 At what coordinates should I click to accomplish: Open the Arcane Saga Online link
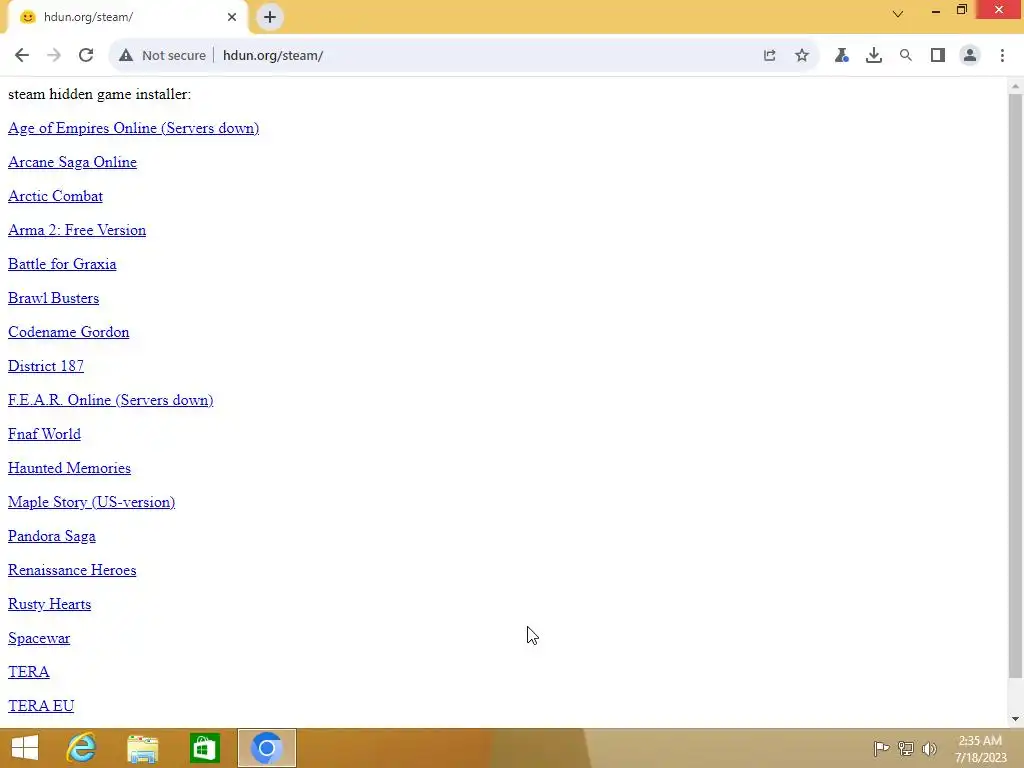[72, 162]
